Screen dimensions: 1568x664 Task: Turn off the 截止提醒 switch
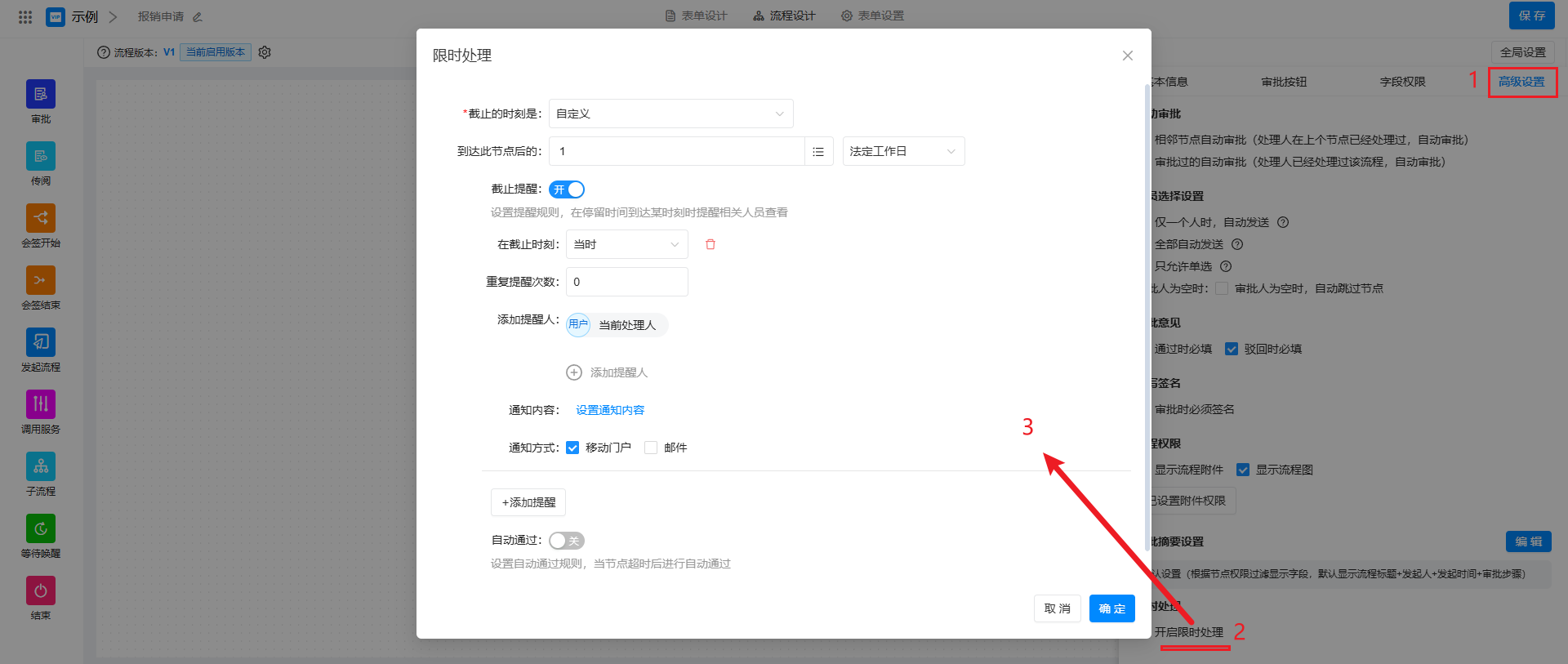coord(567,189)
